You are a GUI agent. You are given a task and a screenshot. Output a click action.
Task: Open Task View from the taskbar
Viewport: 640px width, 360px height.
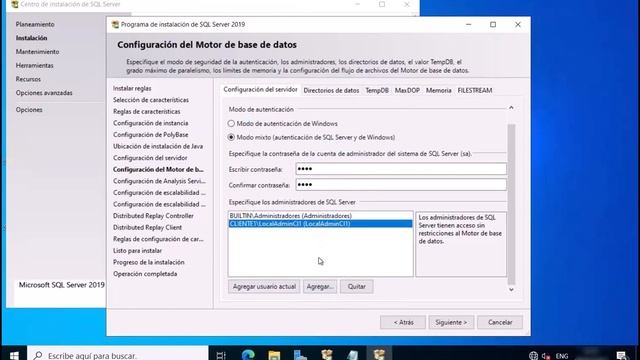coord(221,355)
